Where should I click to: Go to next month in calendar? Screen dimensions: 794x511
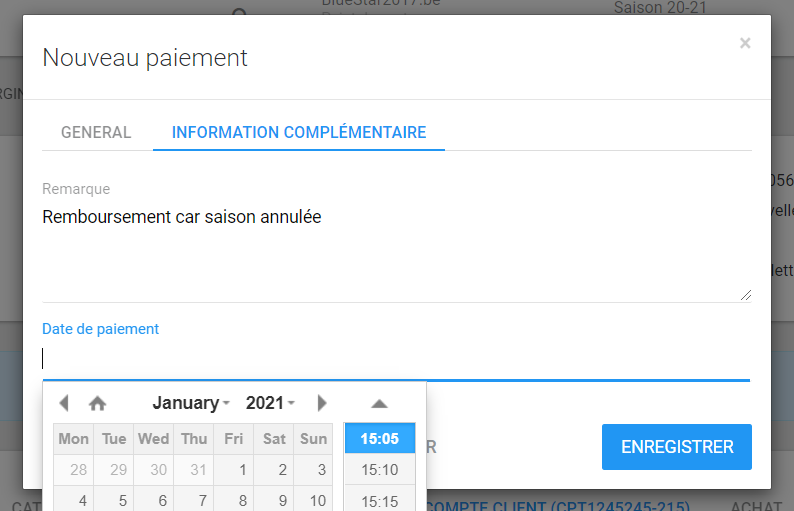pos(321,403)
